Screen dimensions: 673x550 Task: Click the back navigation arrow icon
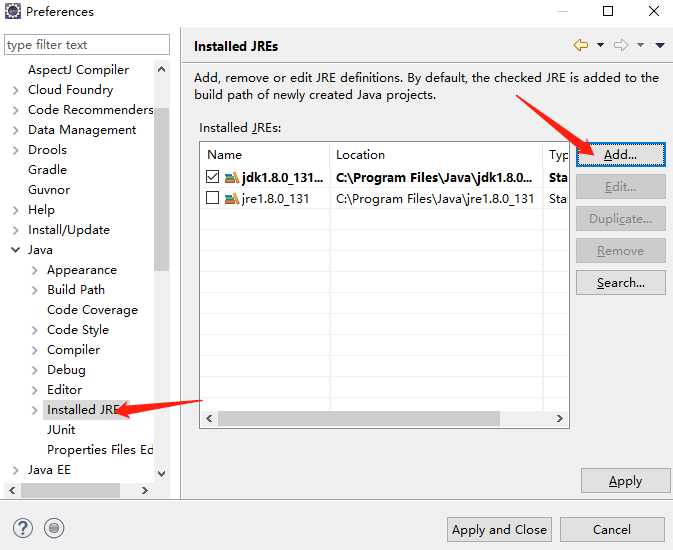point(580,45)
